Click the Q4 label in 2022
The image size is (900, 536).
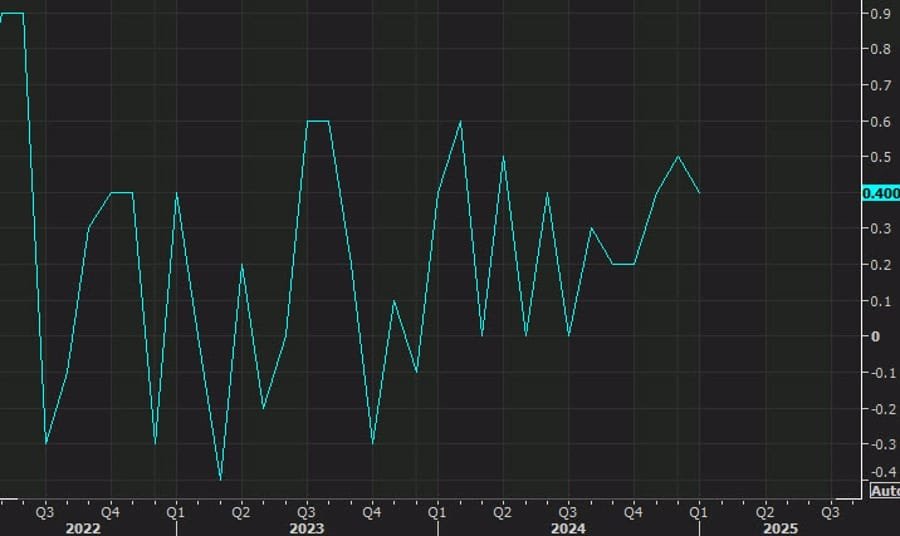110,511
